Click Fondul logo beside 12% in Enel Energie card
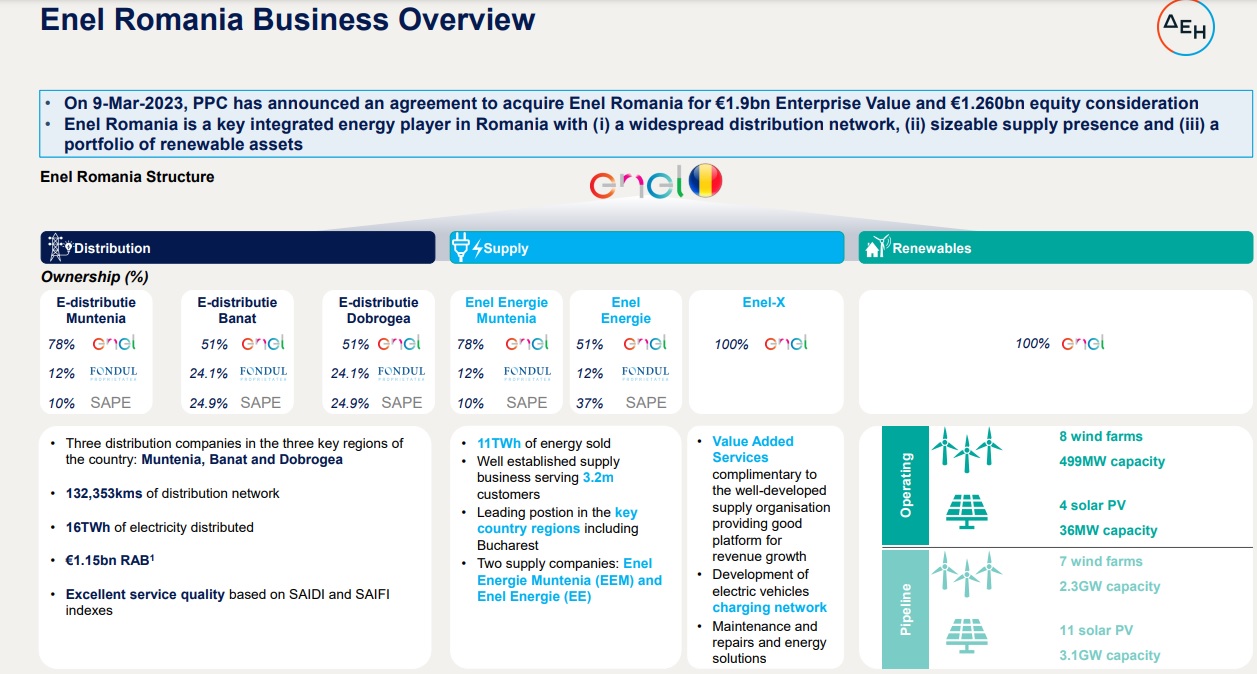Image resolution: width=1257 pixels, height=674 pixels. coord(645,373)
